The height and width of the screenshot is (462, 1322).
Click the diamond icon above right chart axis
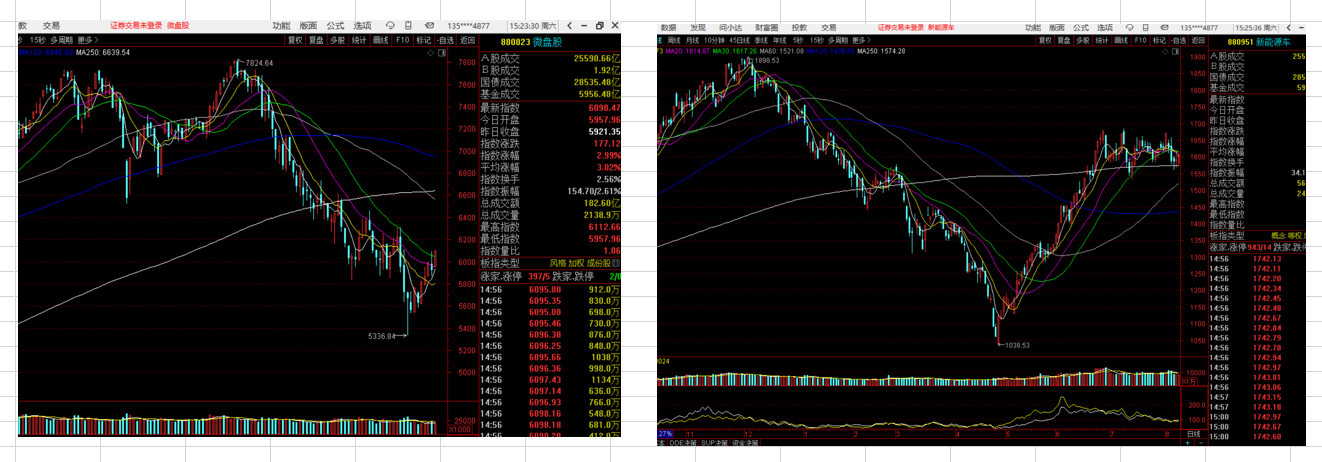1165,52
